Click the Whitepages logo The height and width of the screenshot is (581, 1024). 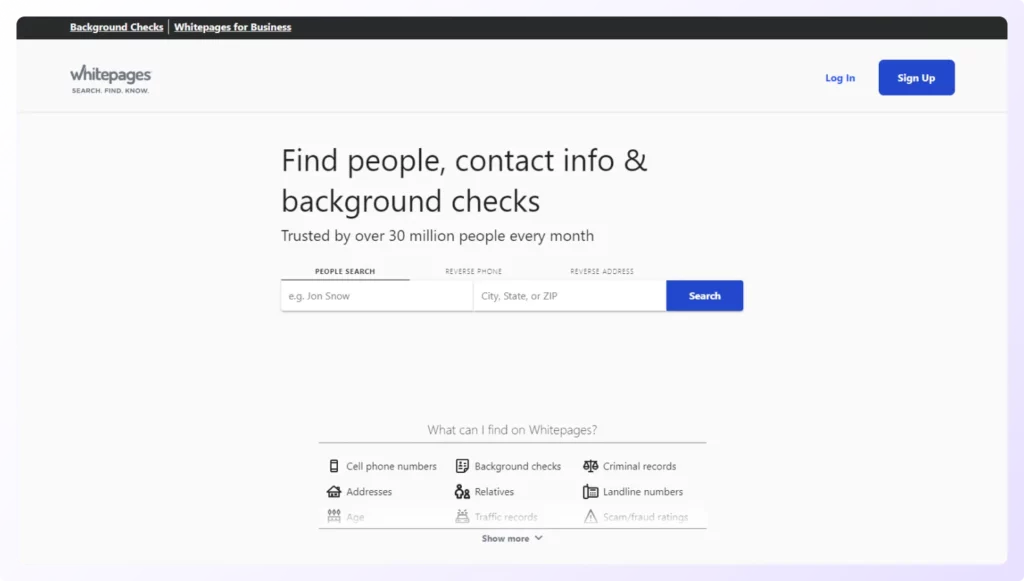tap(110, 77)
